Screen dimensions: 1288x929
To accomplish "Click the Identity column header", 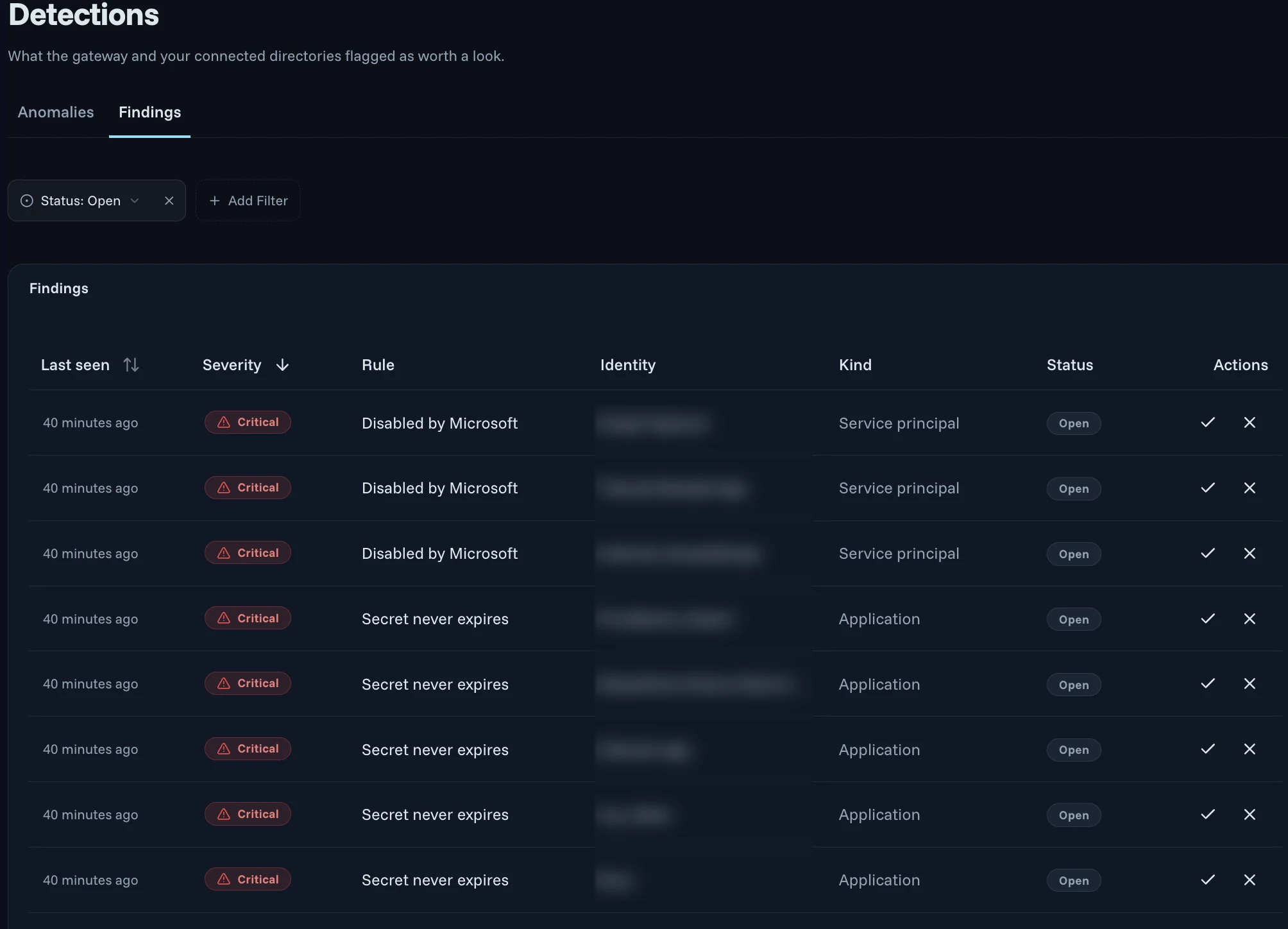I will [628, 365].
